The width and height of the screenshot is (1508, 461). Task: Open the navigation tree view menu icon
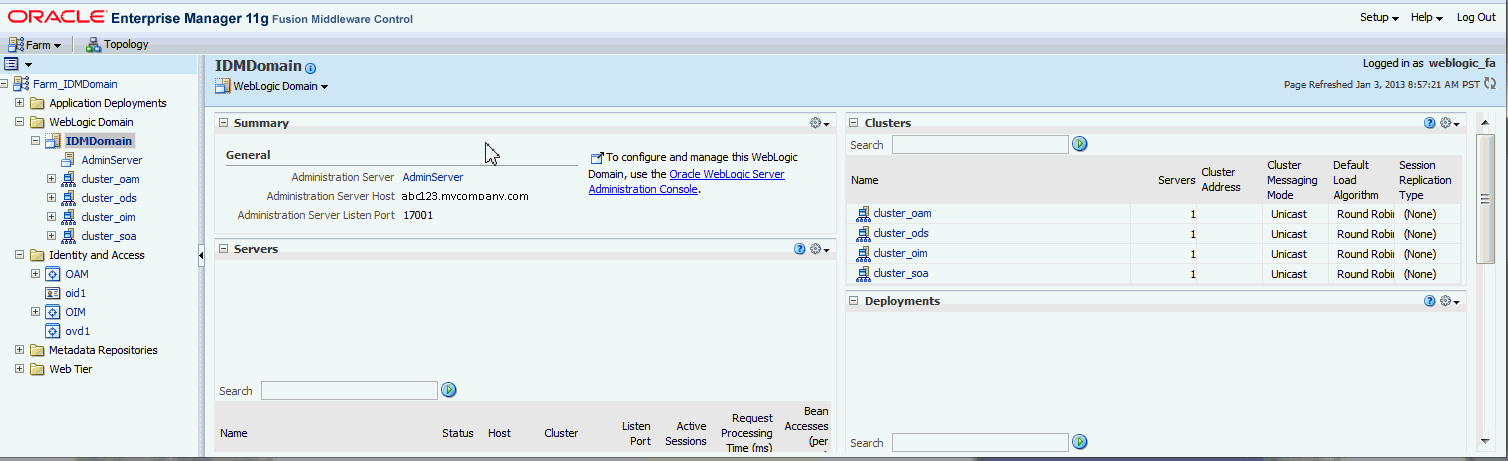[17, 63]
